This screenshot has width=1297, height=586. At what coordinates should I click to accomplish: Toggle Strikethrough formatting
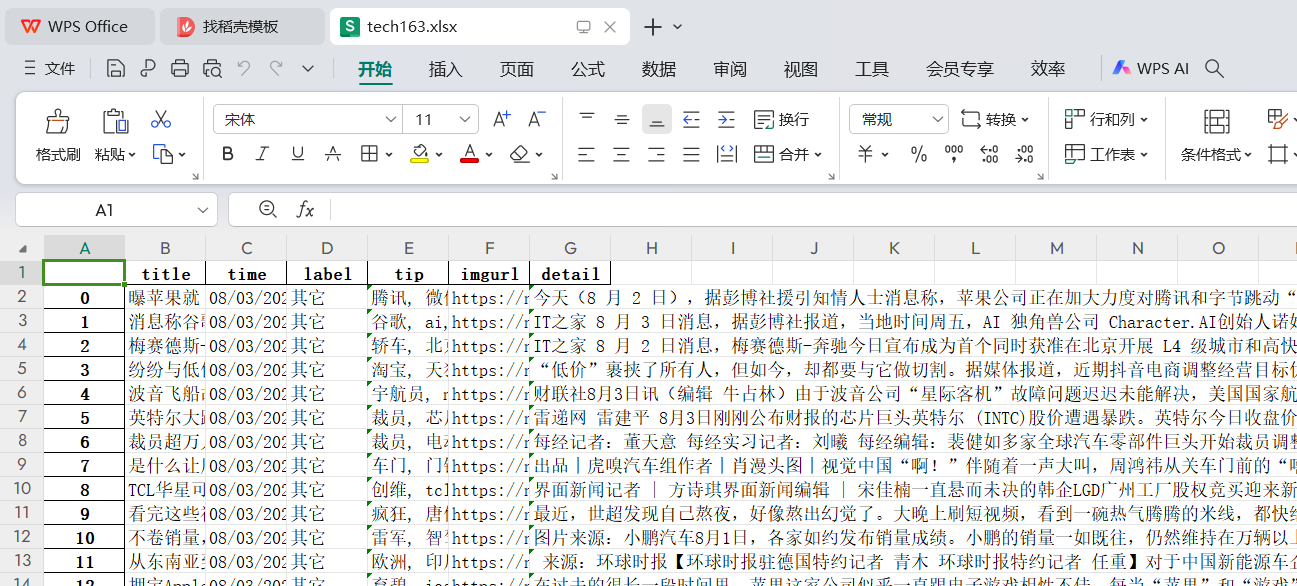click(x=333, y=154)
